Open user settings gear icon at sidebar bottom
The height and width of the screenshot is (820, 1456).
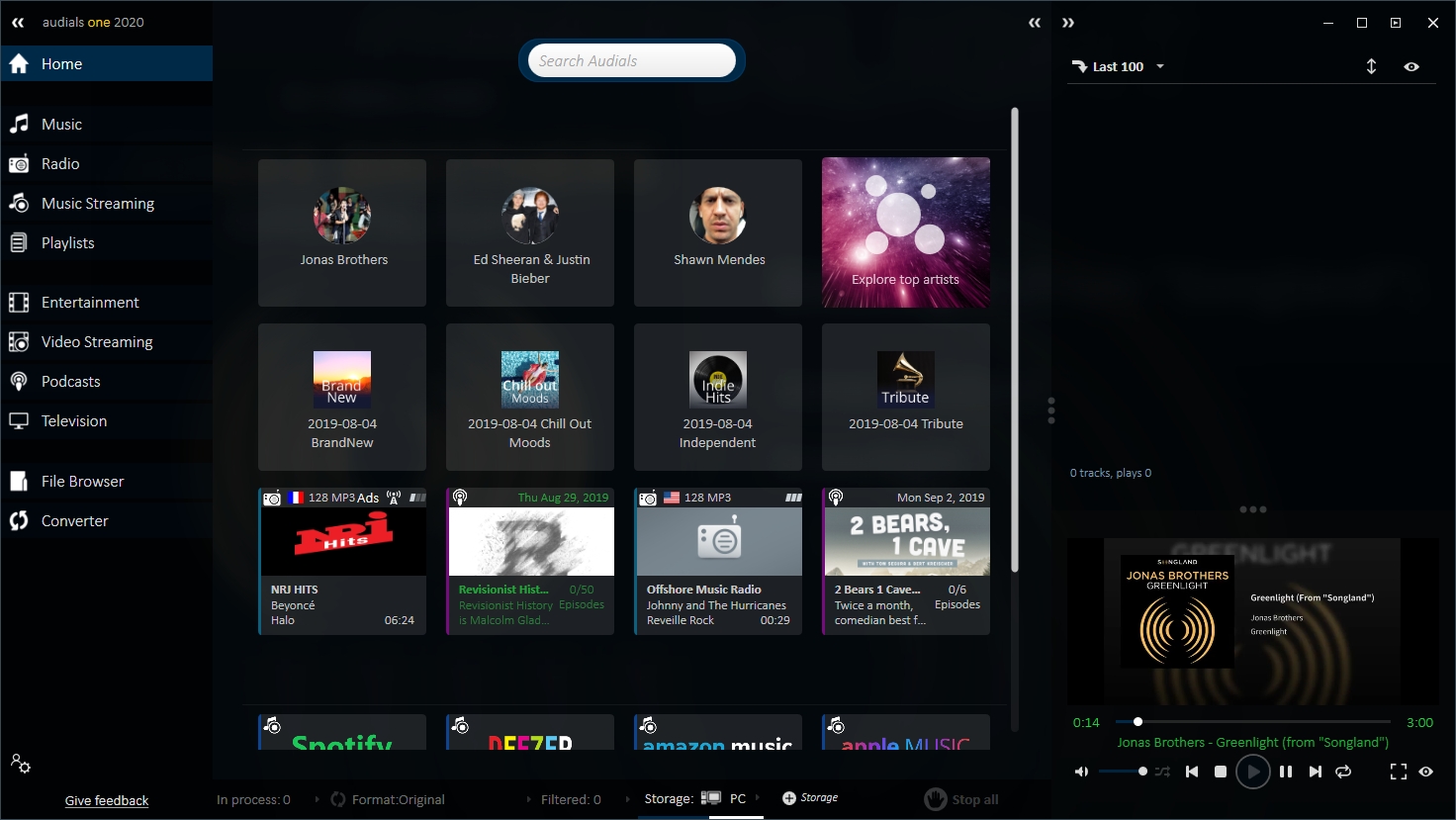[20, 763]
